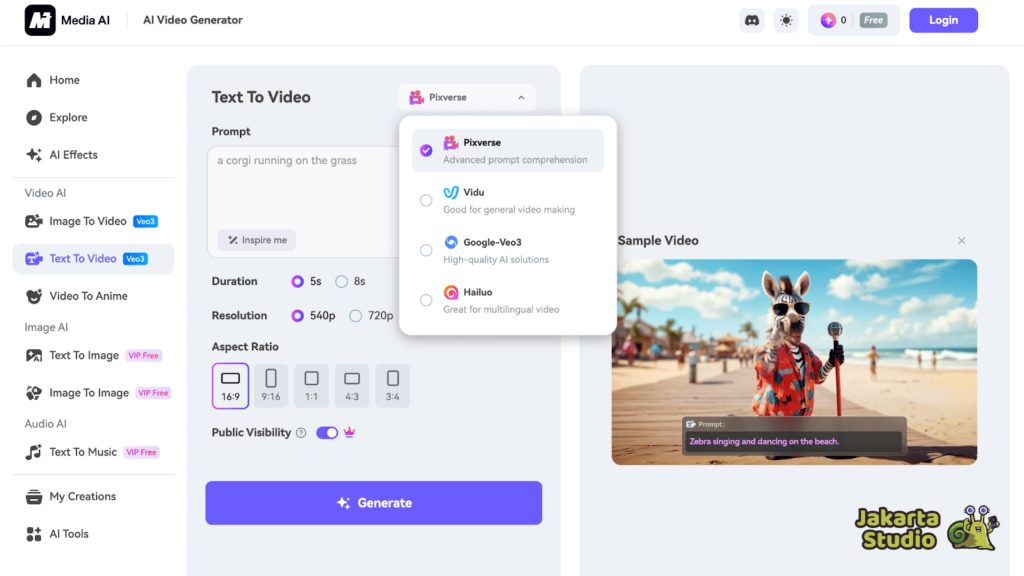Toggle the Public Visibility switch
The height and width of the screenshot is (576, 1024).
tap(327, 433)
